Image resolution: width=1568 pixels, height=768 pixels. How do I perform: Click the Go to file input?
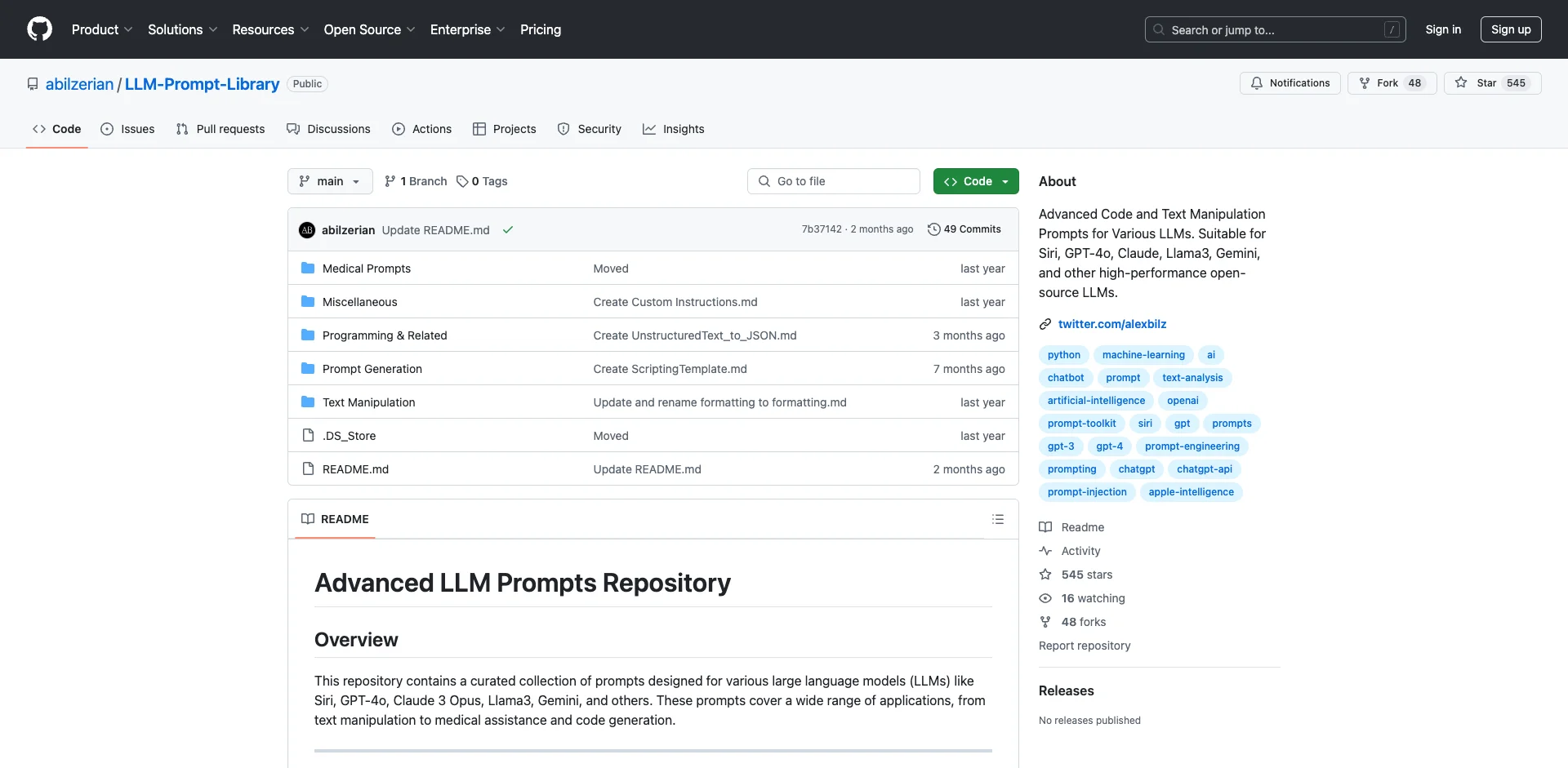point(834,181)
